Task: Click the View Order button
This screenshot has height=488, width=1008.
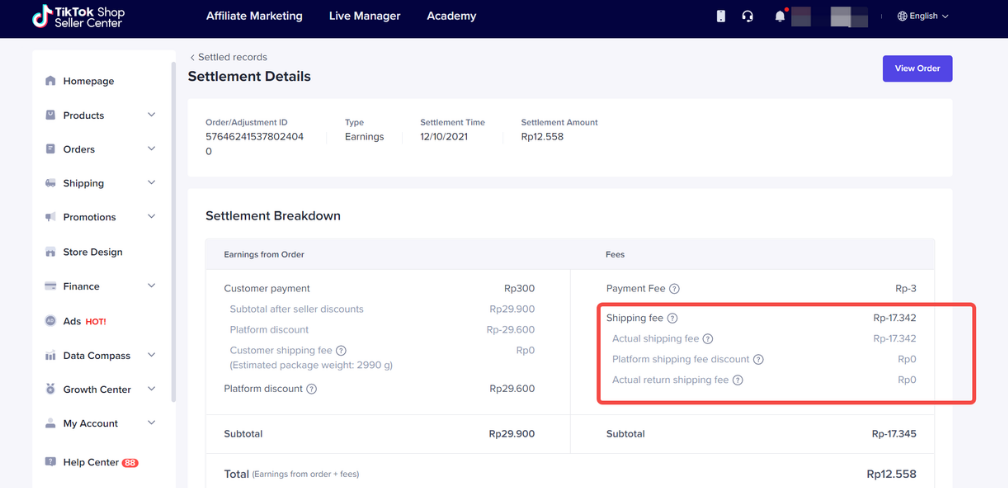Action: (x=917, y=68)
